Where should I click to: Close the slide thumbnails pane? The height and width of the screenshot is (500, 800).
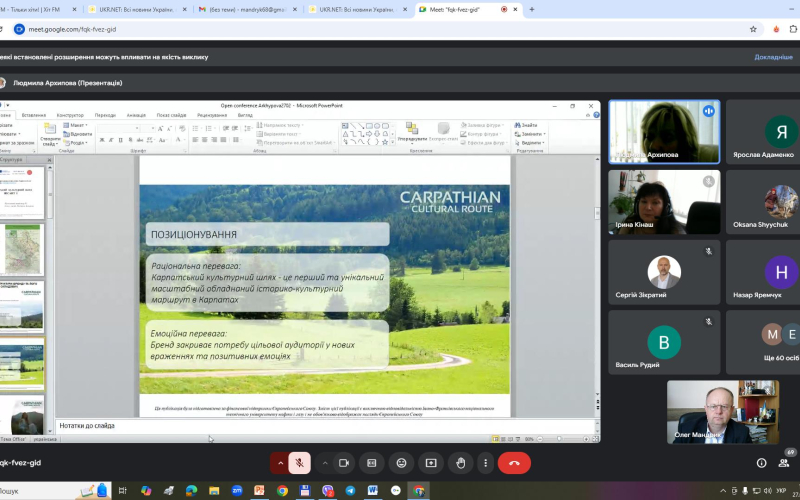point(49,160)
